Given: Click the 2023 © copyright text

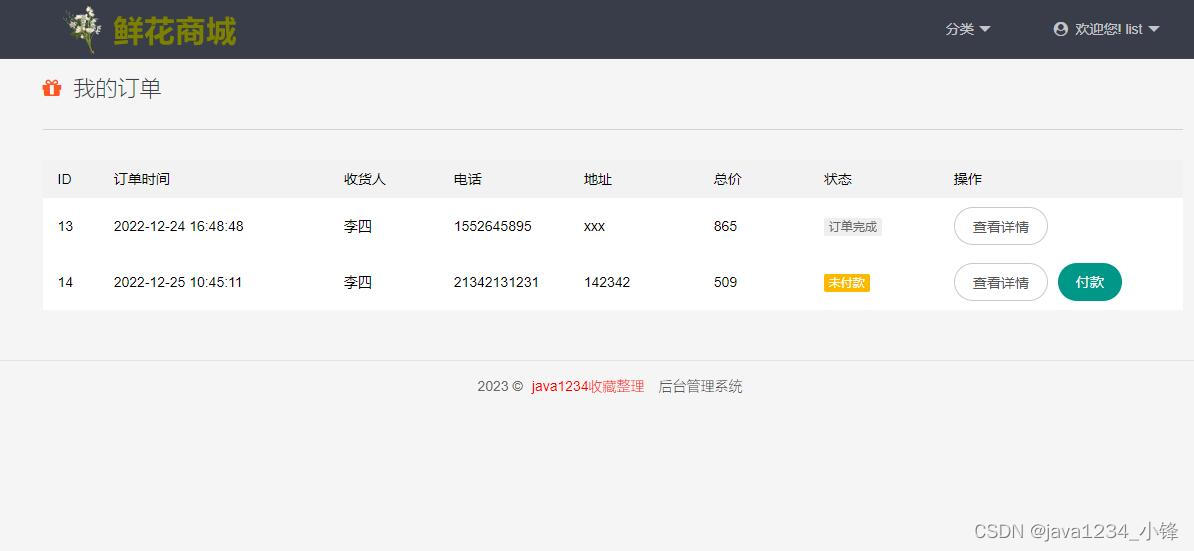Looking at the screenshot, I should click(x=500, y=386).
